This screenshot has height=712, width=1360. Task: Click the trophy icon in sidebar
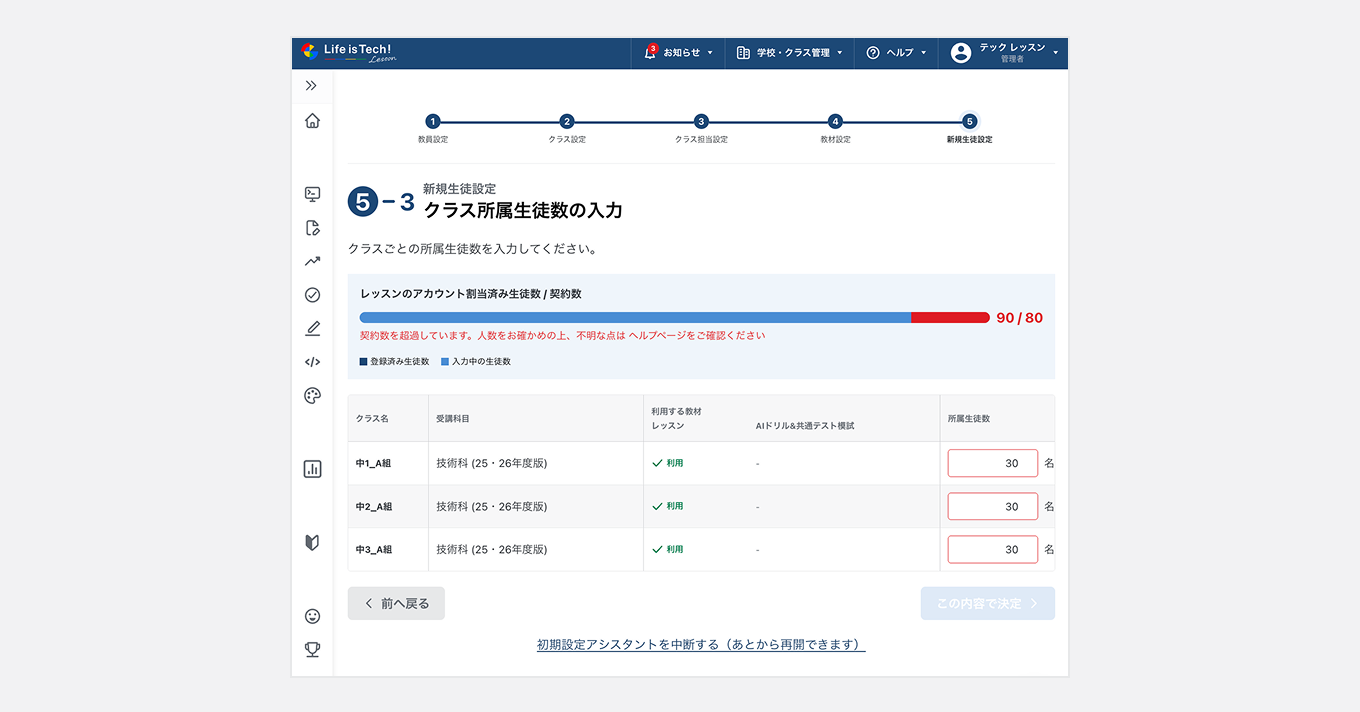click(312, 650)
